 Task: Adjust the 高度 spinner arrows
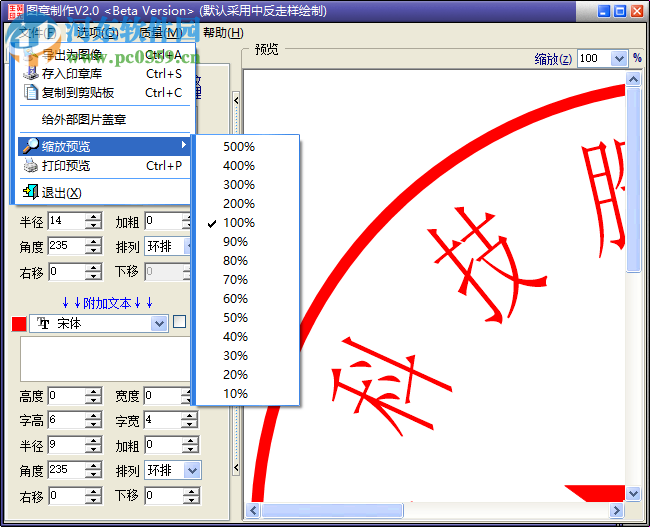[94, 396]
